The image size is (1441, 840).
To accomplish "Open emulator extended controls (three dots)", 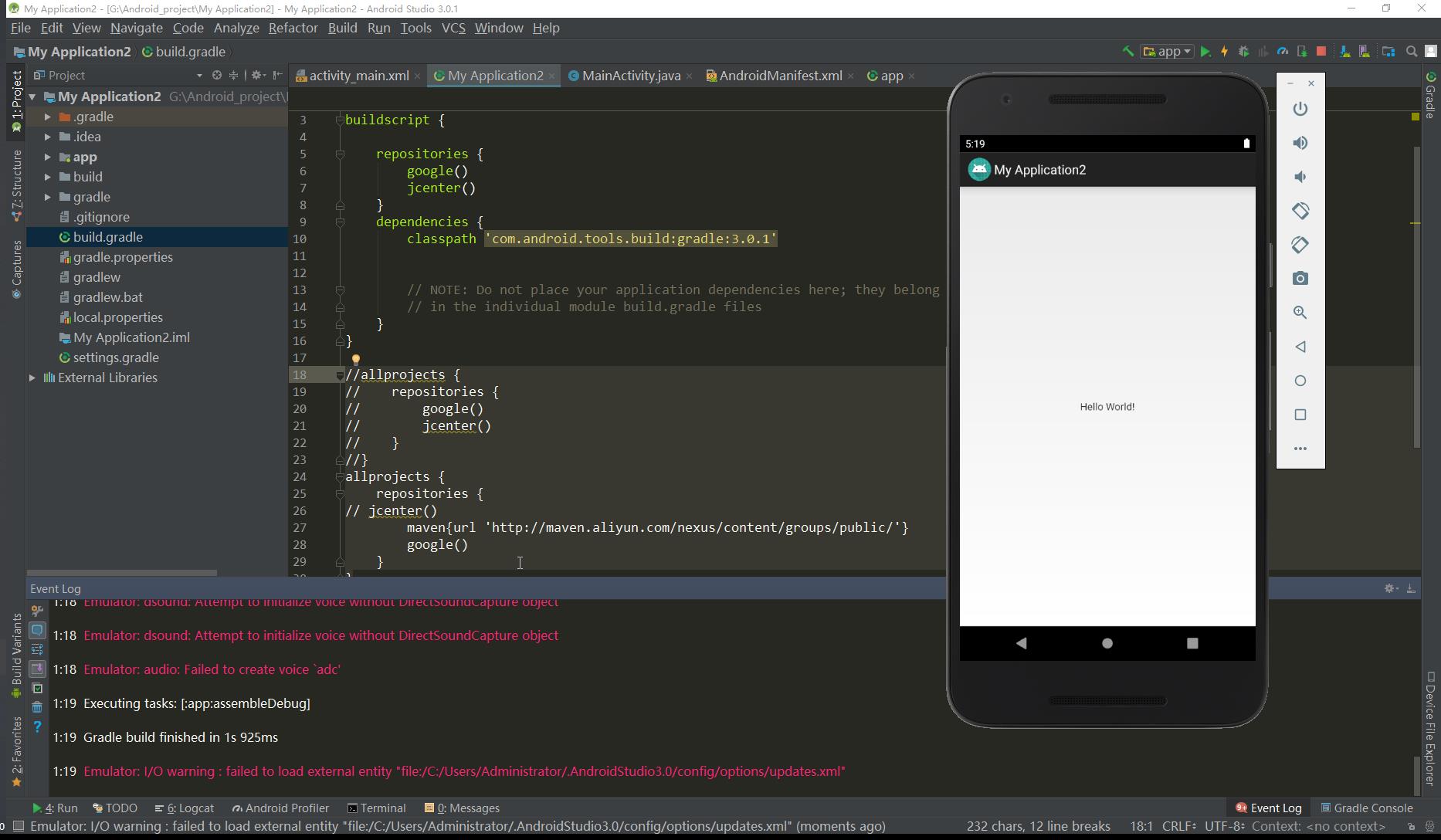I will click(x=1300, y=449).
